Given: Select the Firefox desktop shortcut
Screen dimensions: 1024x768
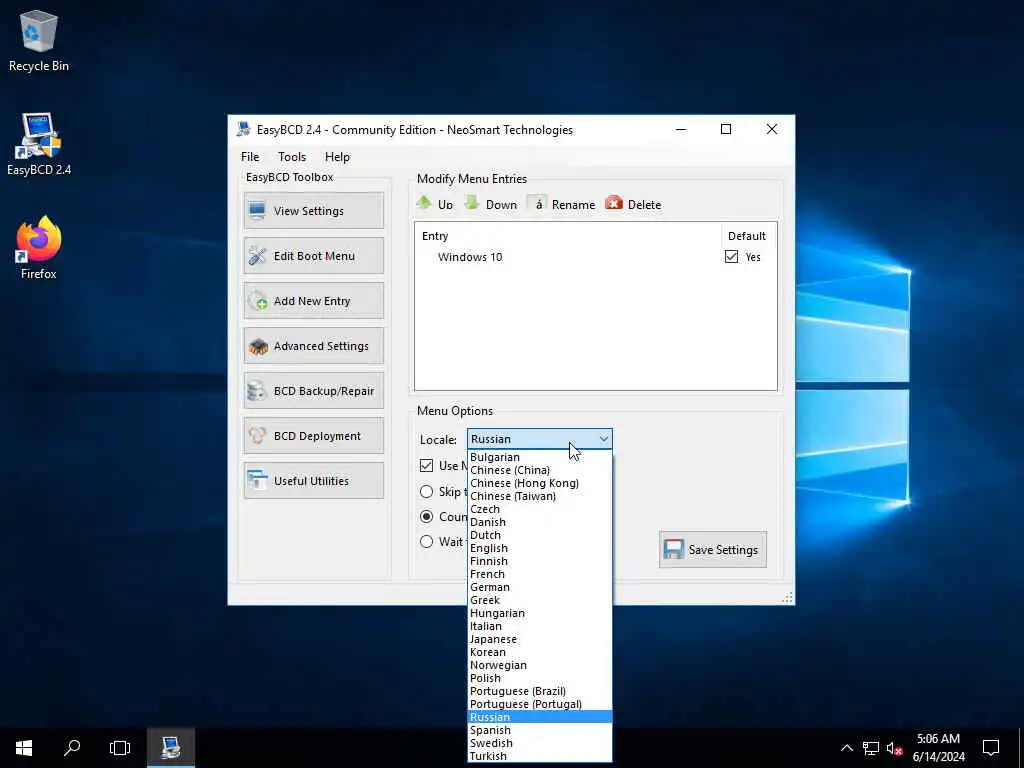Looking at the screenshot, I should click(x=39, y=248).
